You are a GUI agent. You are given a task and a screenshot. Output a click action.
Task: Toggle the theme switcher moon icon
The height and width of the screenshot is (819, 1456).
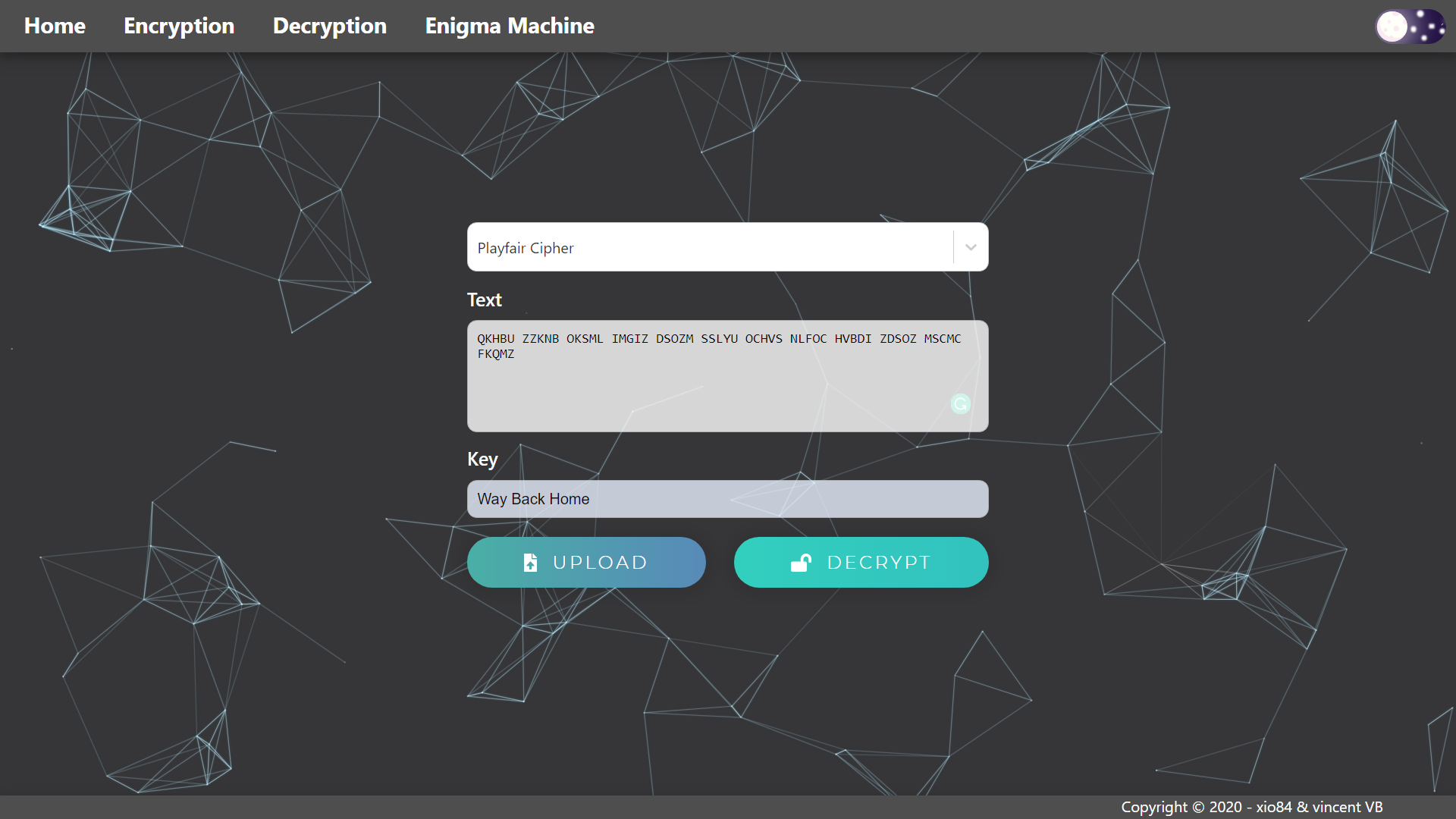[x=1391, y=25]
